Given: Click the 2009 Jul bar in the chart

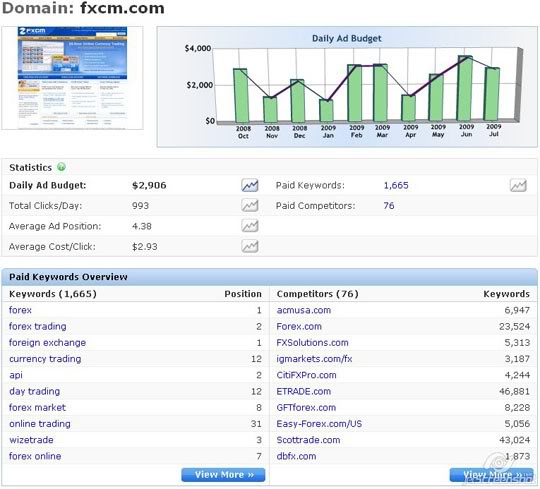Looking at the screenshot, I should pos(492,94).
